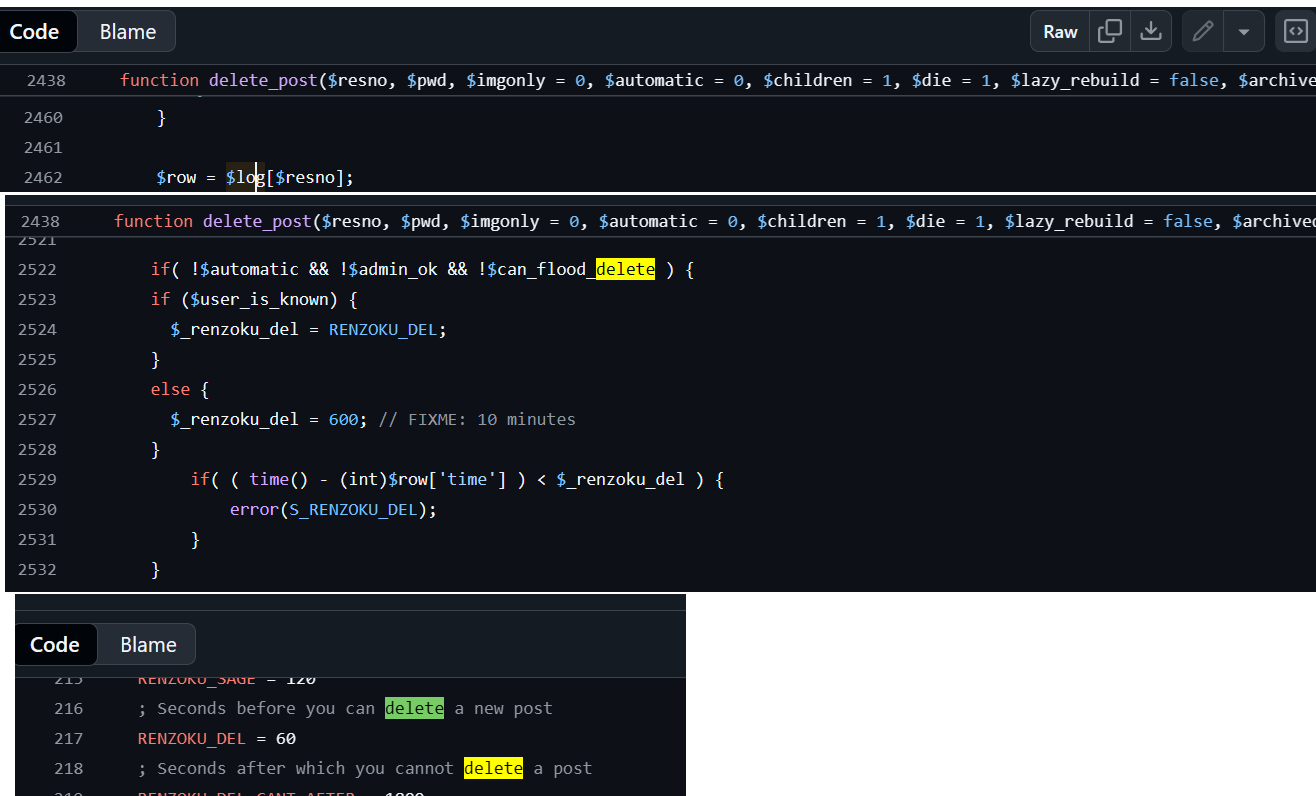Expand the more edit options caret
Viewport: 1316px width, 796px height.
coord(1244,32)
